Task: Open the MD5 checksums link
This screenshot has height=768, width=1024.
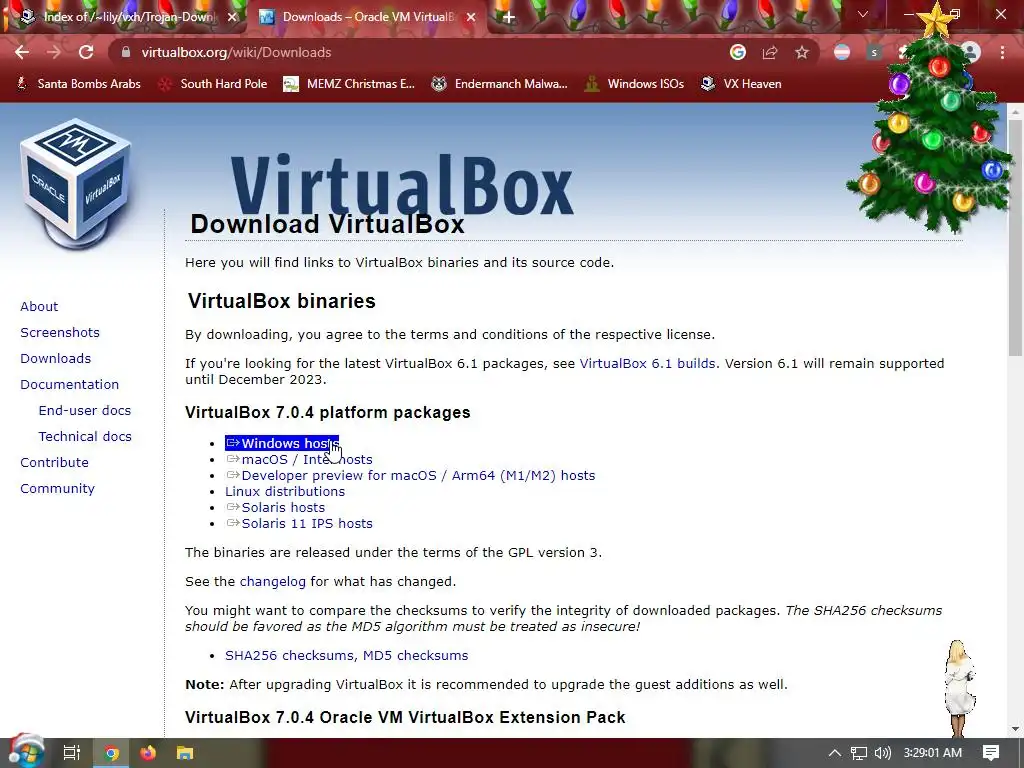Action: point(415,656)
